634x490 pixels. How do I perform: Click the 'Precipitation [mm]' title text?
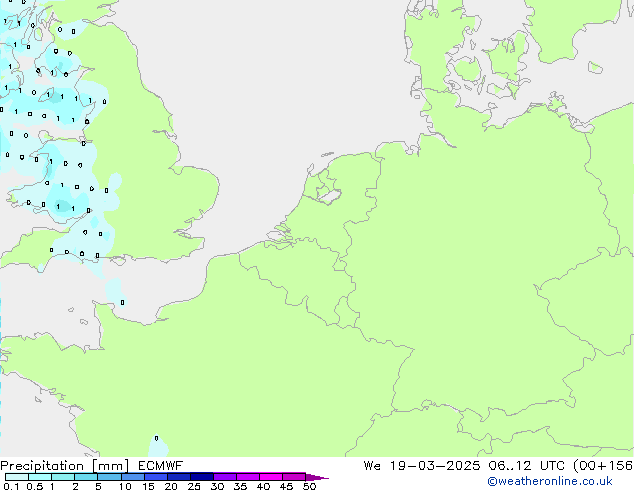point(65,466)
